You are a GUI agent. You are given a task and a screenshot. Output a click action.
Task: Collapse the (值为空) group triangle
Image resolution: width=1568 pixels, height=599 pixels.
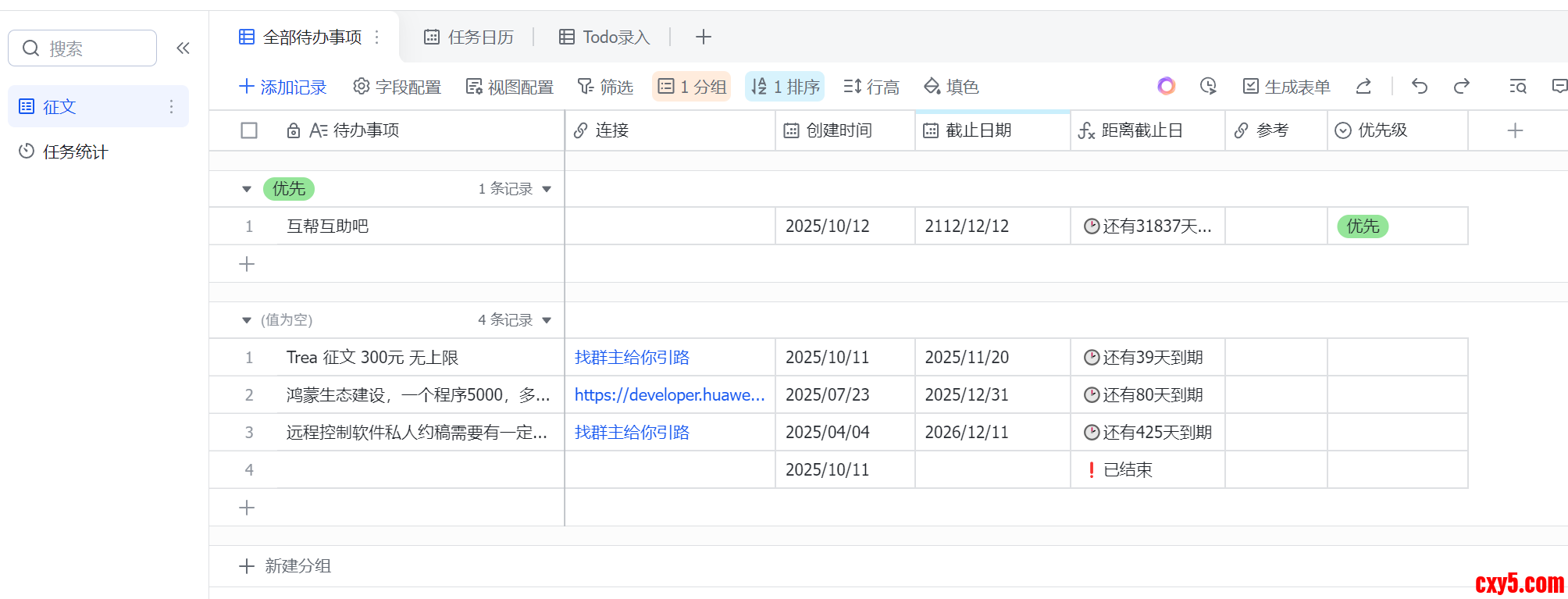(247, 320)
